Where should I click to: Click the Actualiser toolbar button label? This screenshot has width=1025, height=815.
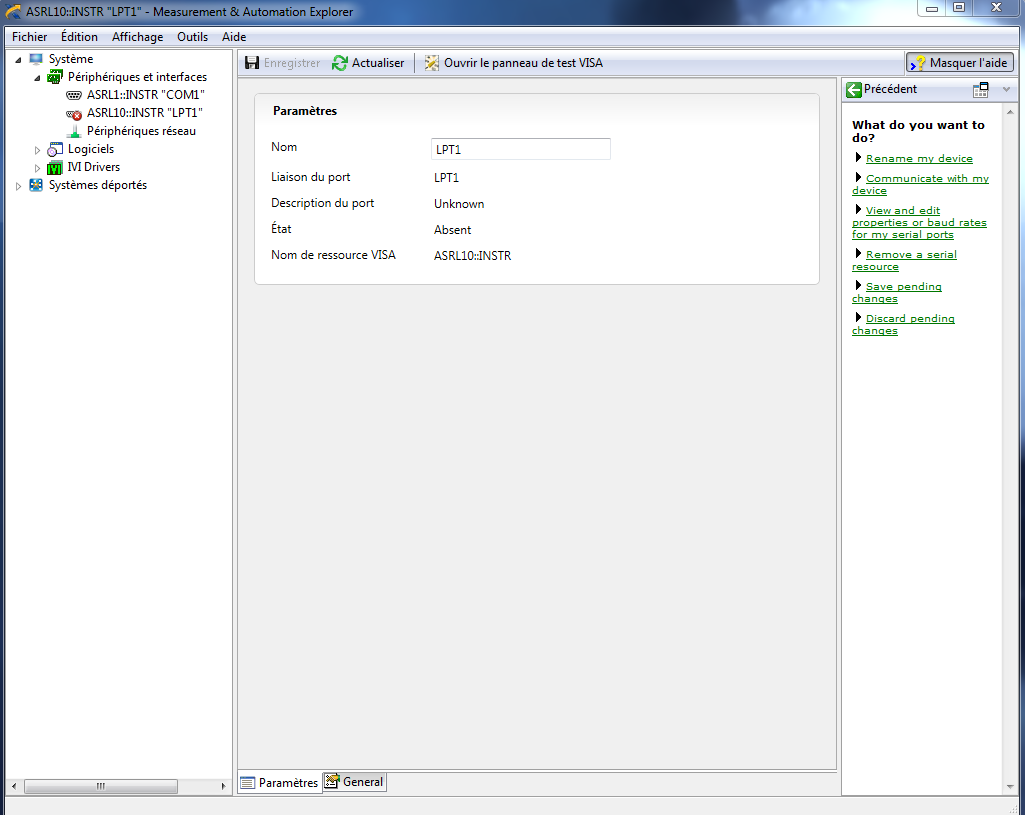pos(378,63)
